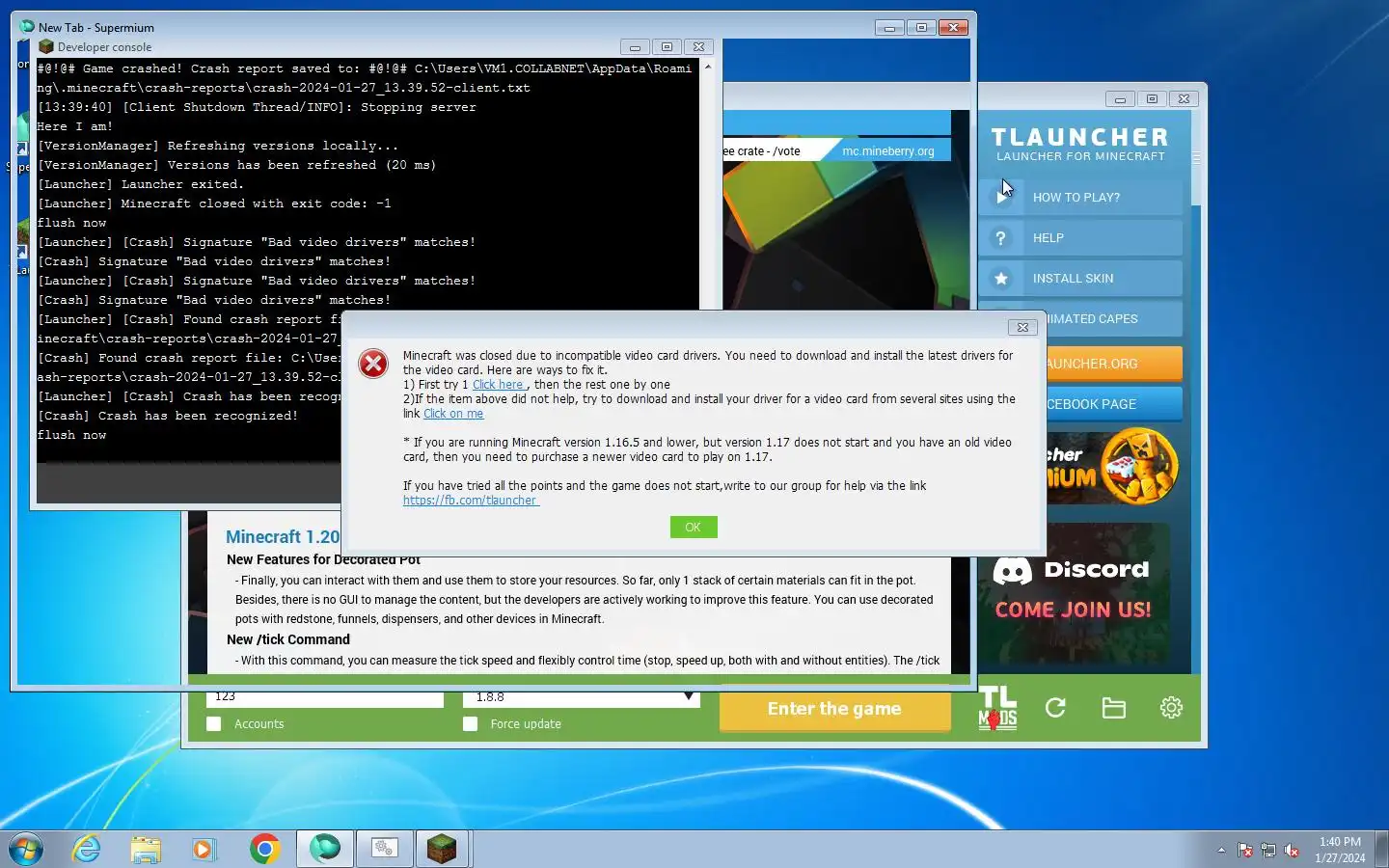Open the TL MODS icon
This screenshot has width=1389, height=868.
pyautogui.click(x=997, y=708)
